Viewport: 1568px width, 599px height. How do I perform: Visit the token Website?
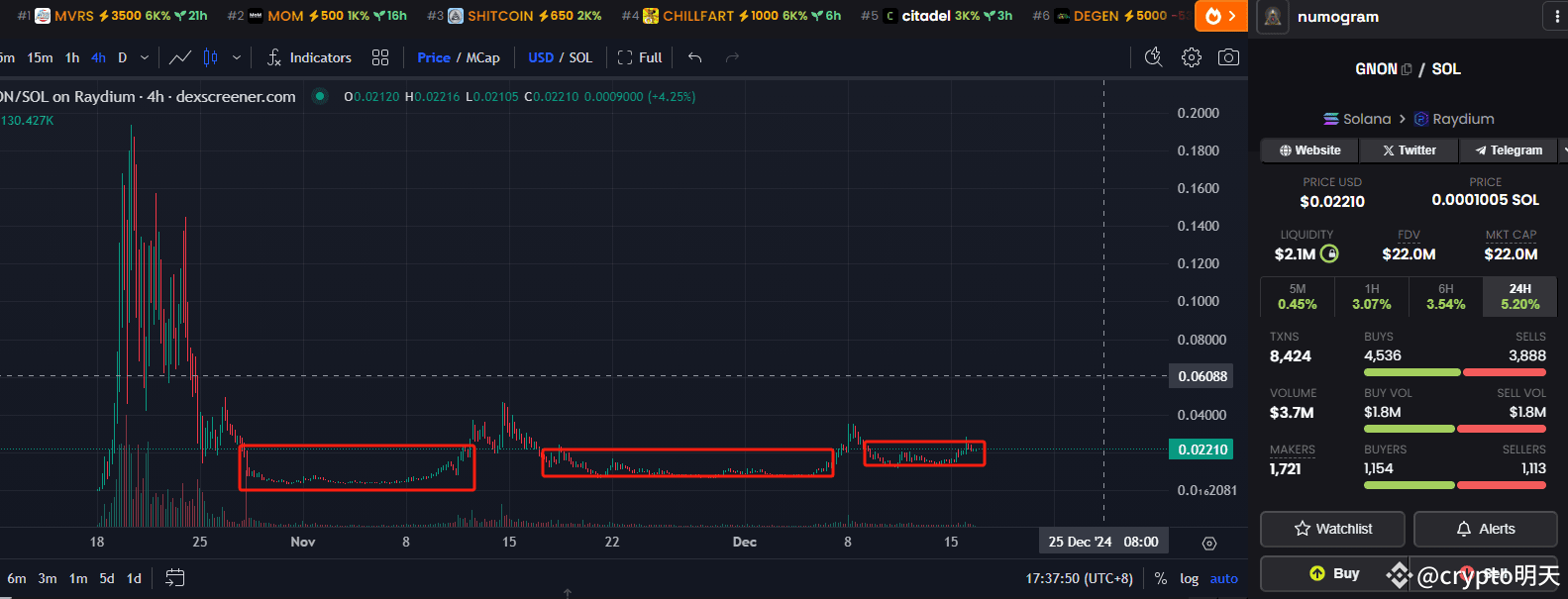pos(1308,150)
